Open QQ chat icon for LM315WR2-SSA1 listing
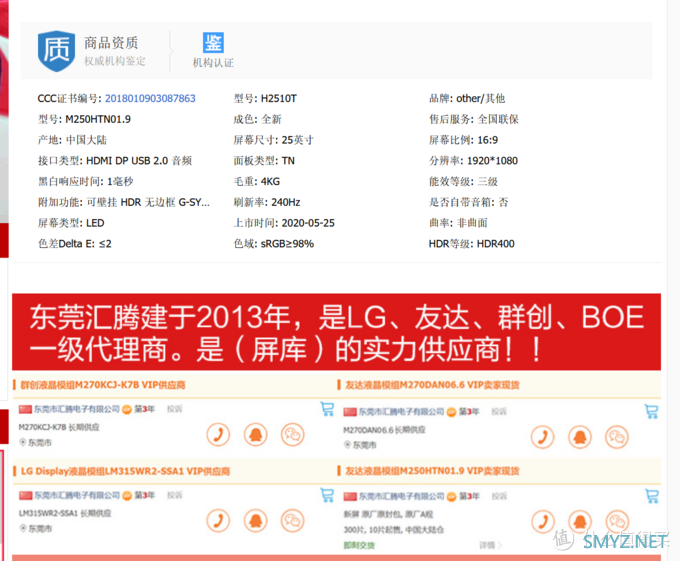The width and height of the screenshot is (680, 561). pos(255,520)
